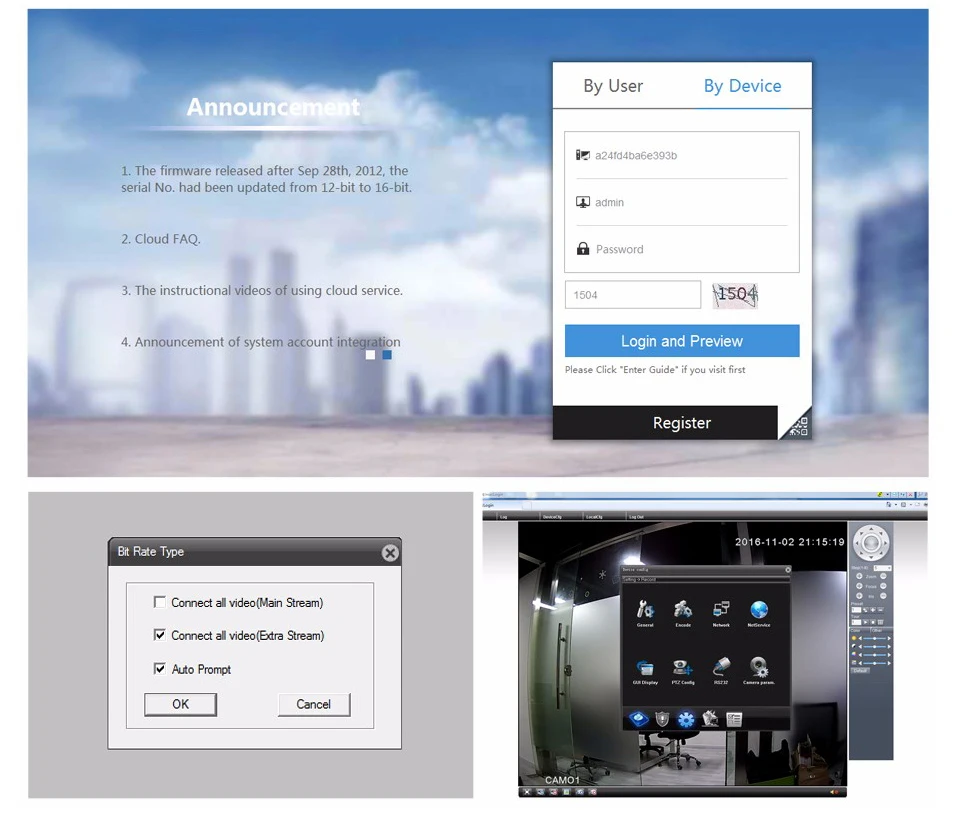Viewport: 960px width, 814px height.
Task: Refresh the 1504 captcha image
Action: [735, 295]
